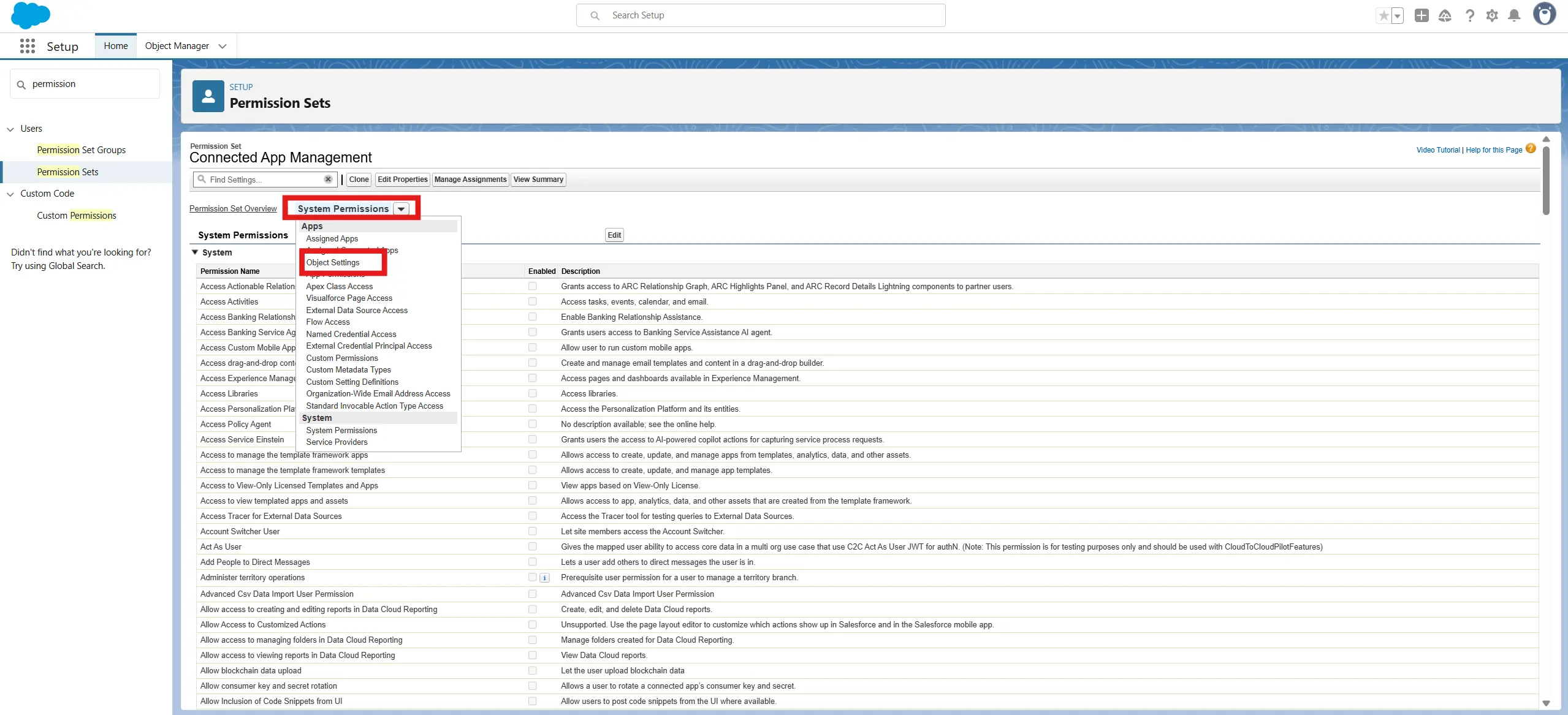Open the Setup gear icon
This screenshot has height=715, width=1568.
(1492, 16)
